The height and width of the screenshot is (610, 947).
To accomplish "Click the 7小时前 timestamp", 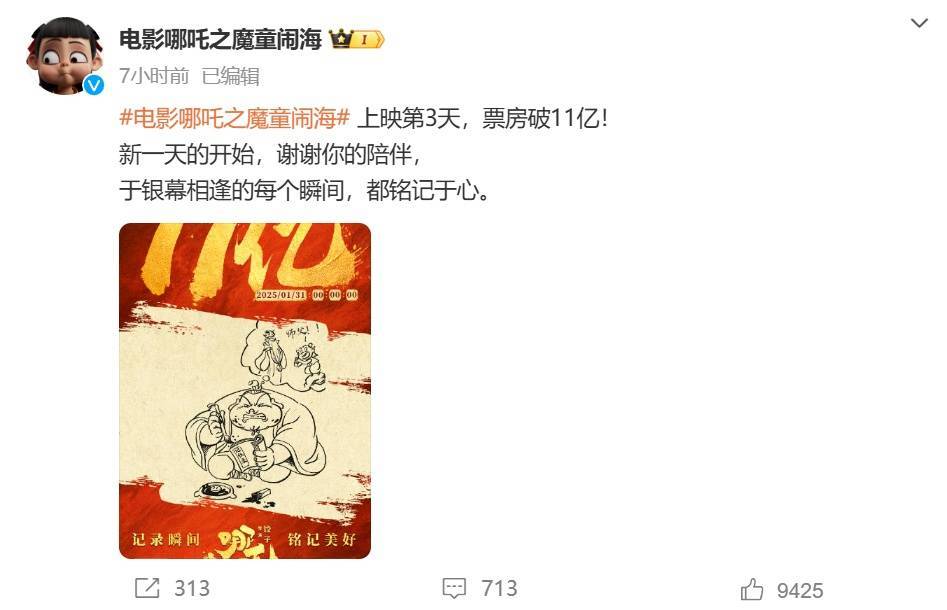I will coord(154,76).
